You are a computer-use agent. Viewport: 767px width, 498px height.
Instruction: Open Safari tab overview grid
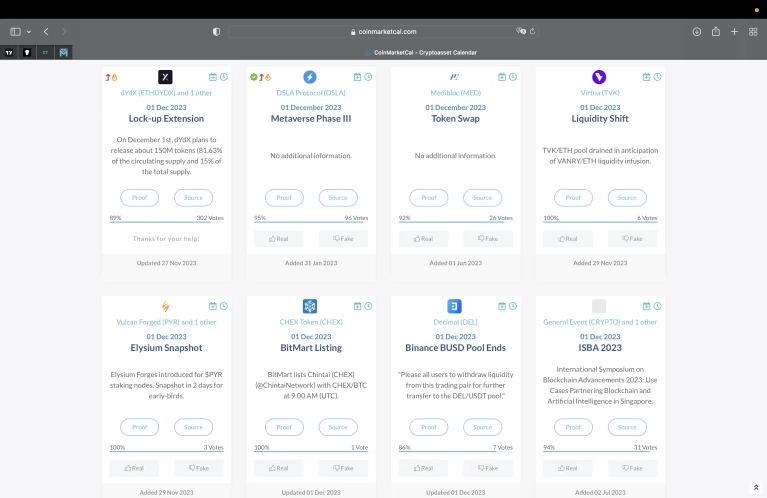click(x=752, y=32)
